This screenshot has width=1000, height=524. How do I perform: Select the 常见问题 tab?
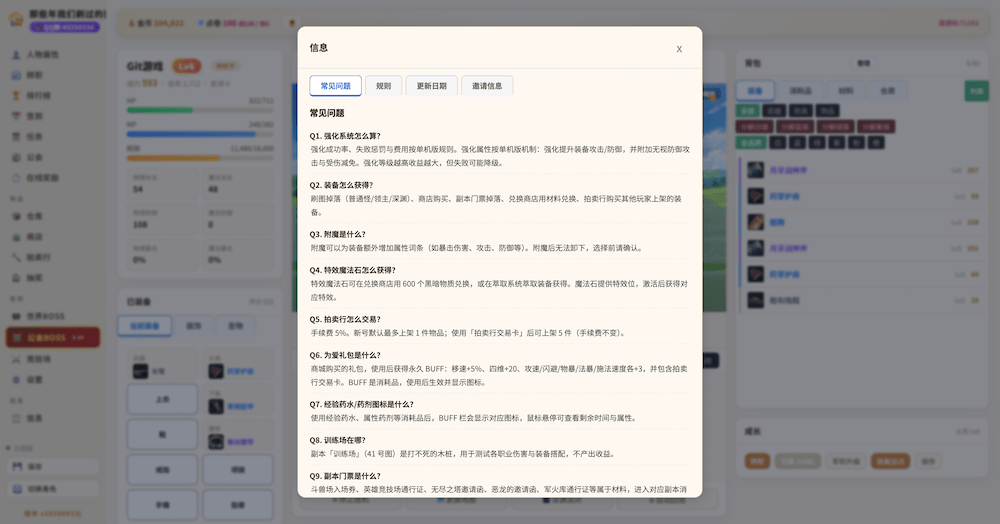[335, 86]
